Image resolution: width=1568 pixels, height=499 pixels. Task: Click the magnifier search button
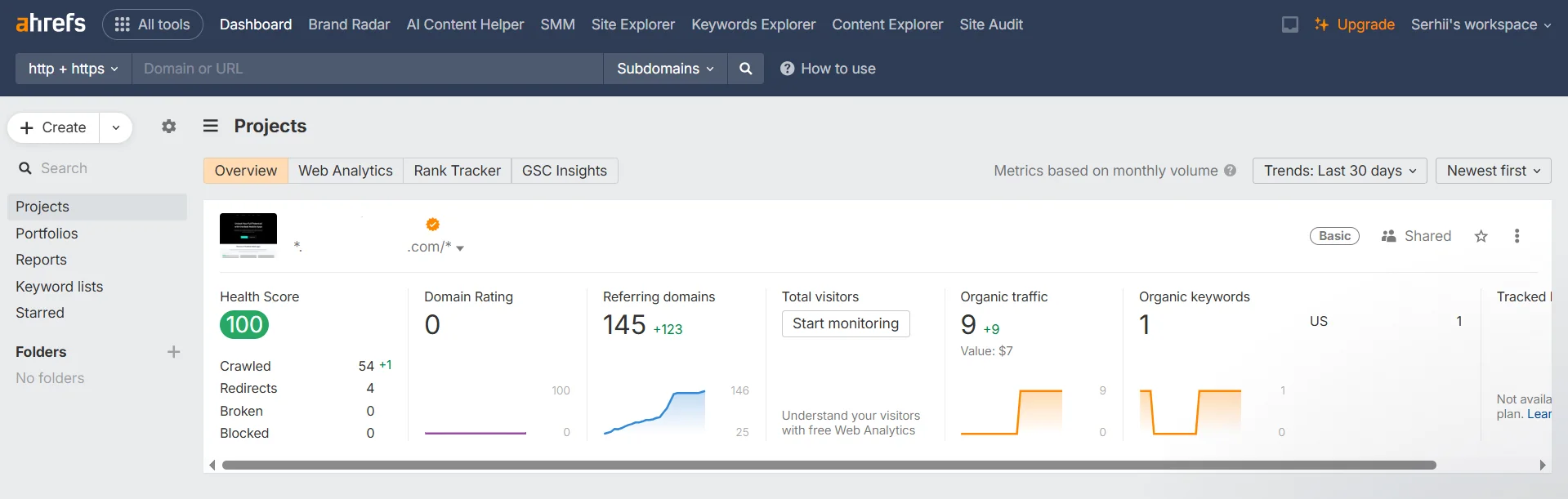745,69
